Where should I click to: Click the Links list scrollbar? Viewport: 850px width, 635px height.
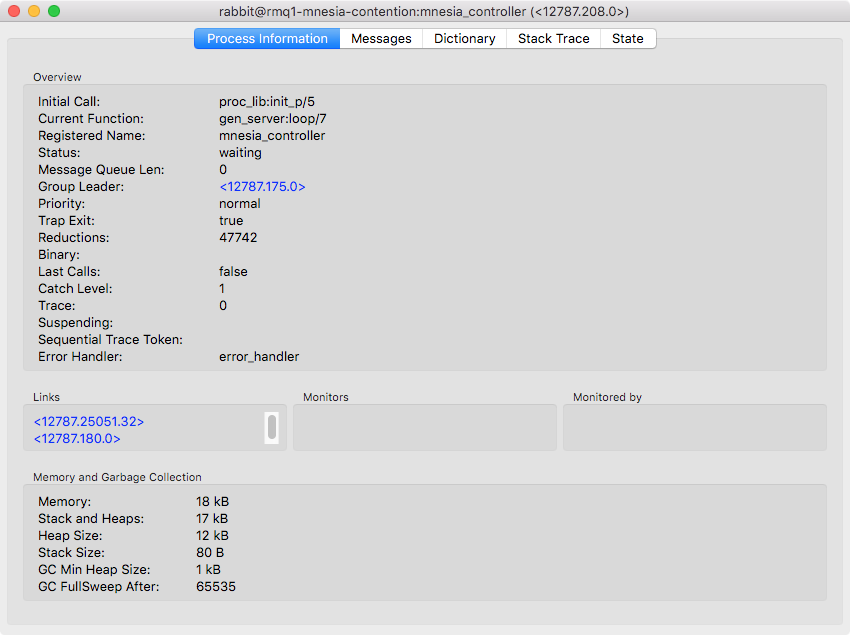pos(272,427)
